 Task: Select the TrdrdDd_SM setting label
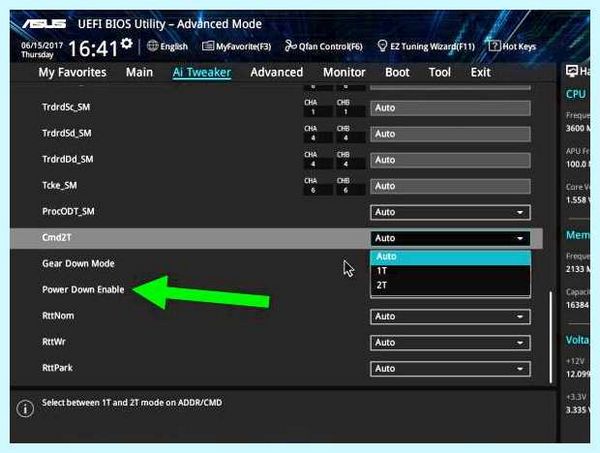[68, 159]
